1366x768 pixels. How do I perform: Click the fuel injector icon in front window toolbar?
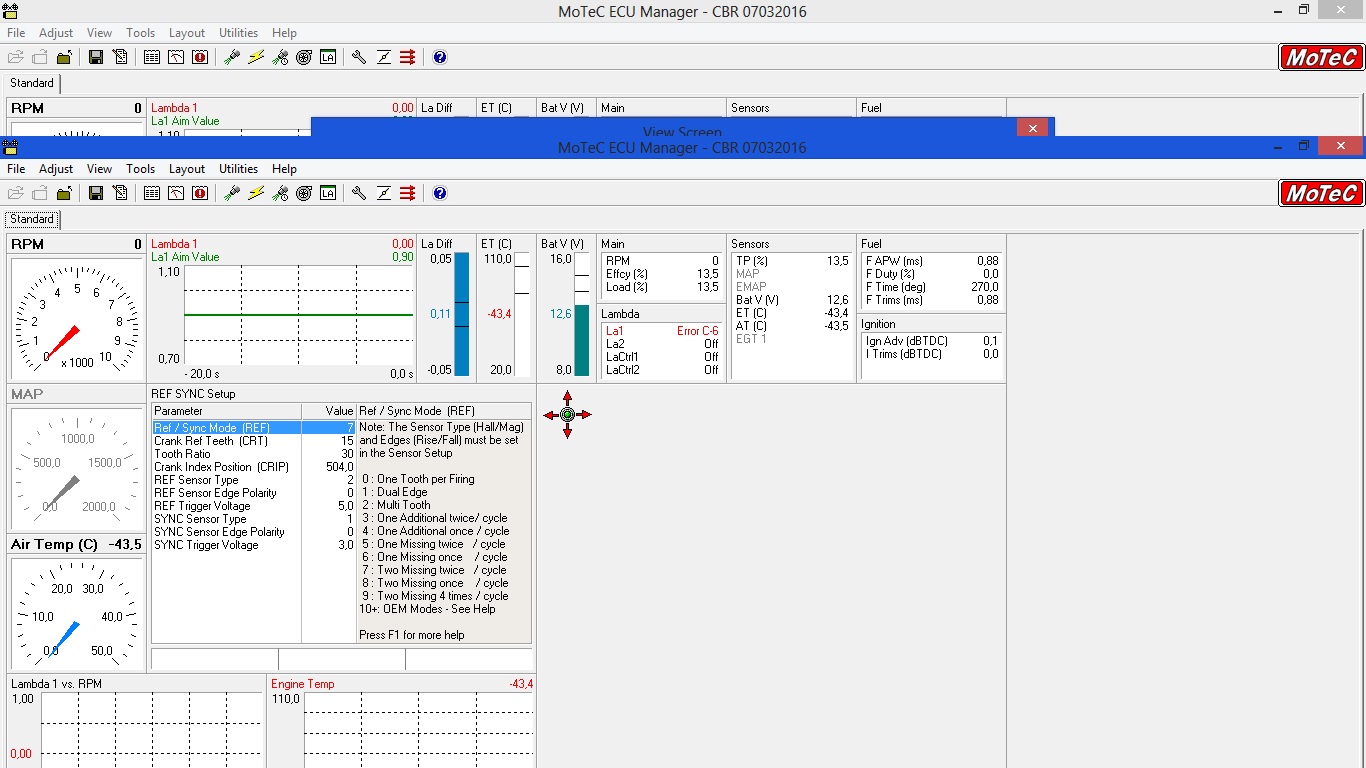click(x=232, y=193)
